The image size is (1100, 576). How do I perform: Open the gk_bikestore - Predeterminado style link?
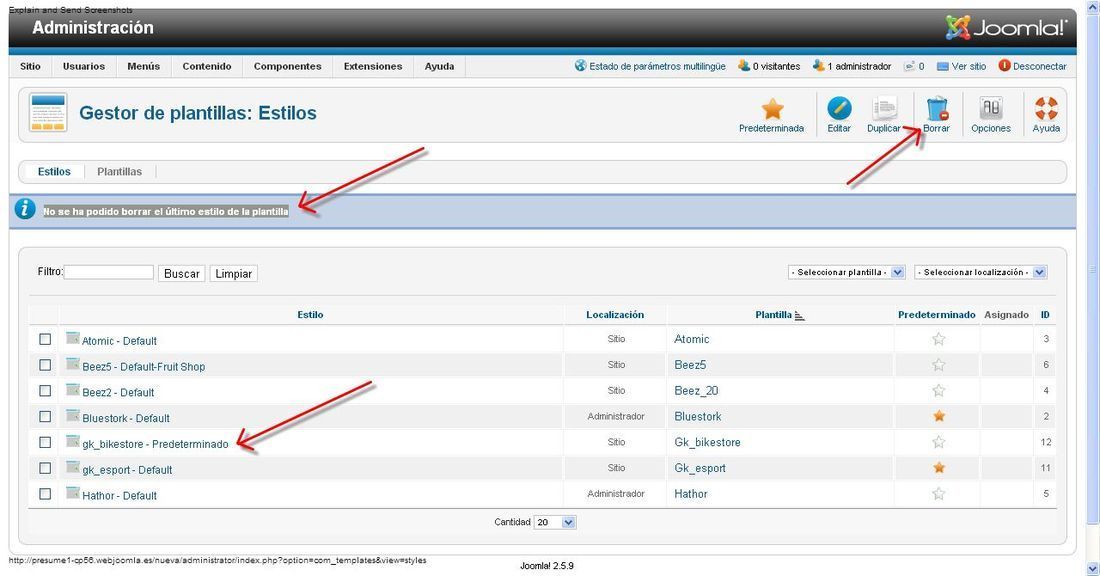[155, 444]
